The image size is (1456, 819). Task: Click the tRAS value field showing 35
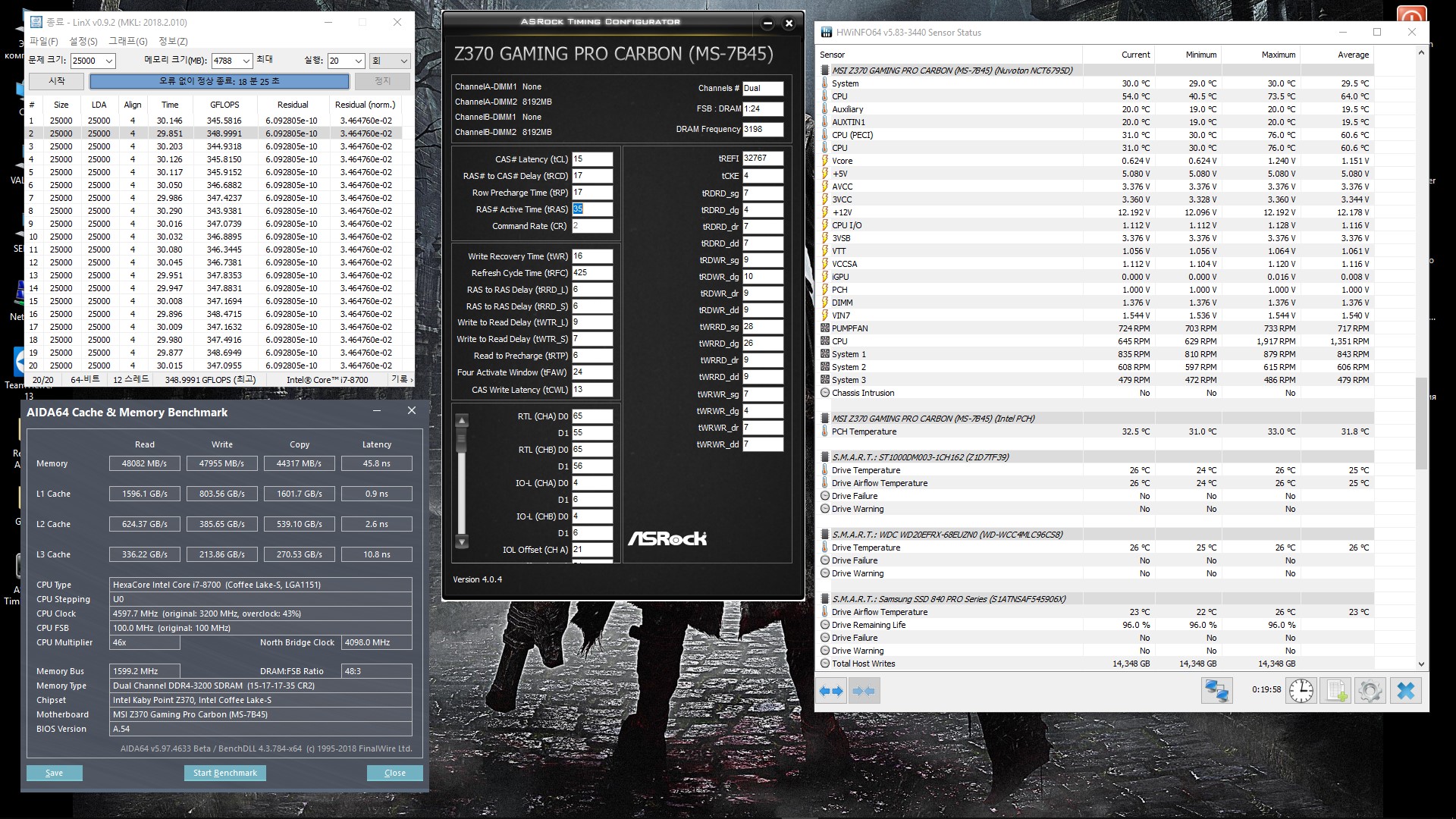(x=591, y=209)
